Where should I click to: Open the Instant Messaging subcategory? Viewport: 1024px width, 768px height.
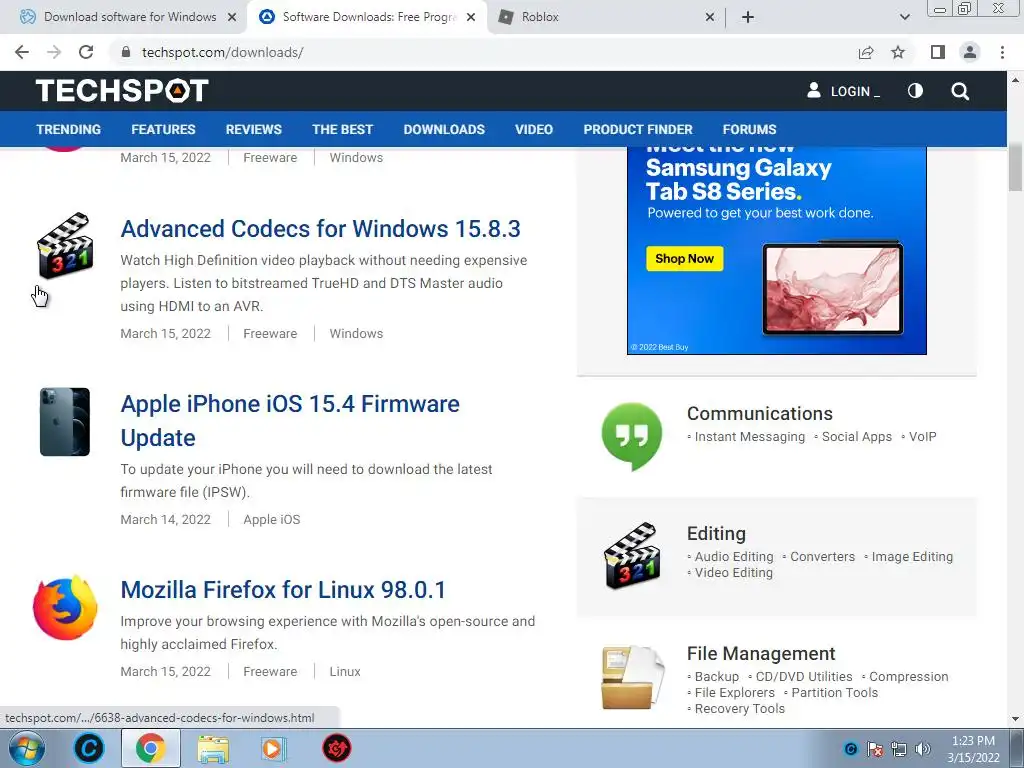coord(750,437)
